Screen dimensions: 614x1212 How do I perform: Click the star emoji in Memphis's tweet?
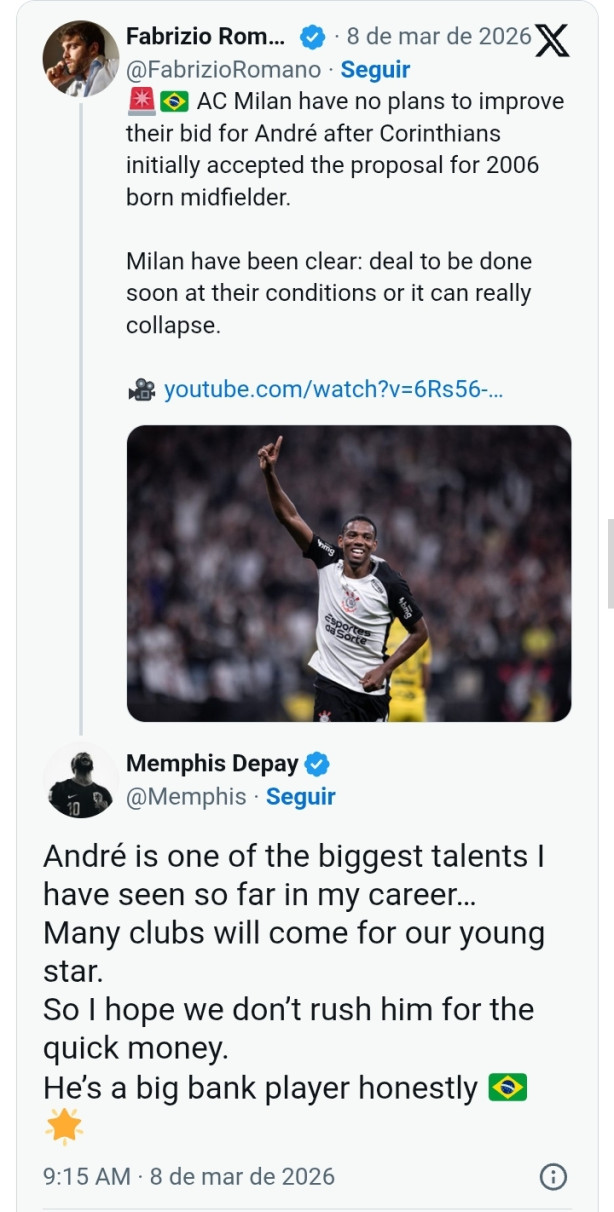pyautogui.click(x=63, y=1127)
